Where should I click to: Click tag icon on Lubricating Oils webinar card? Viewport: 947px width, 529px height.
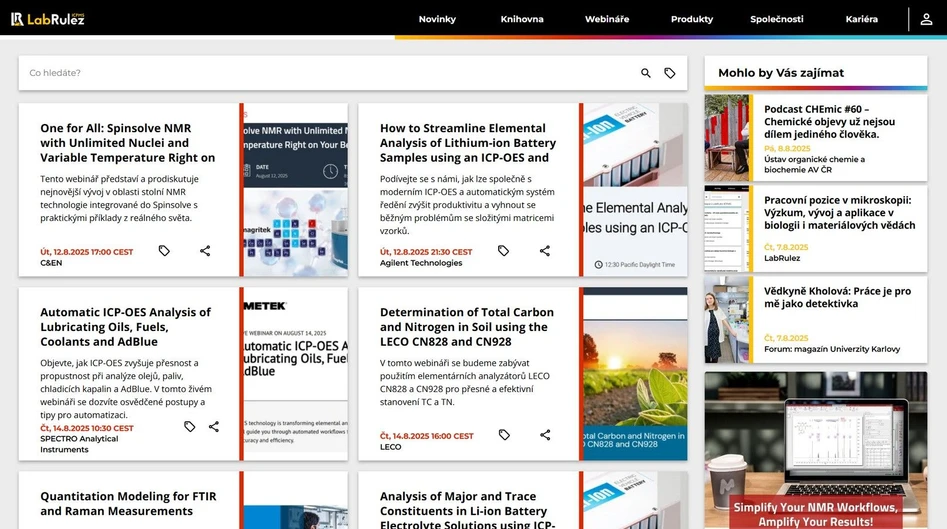click(189, 427)
